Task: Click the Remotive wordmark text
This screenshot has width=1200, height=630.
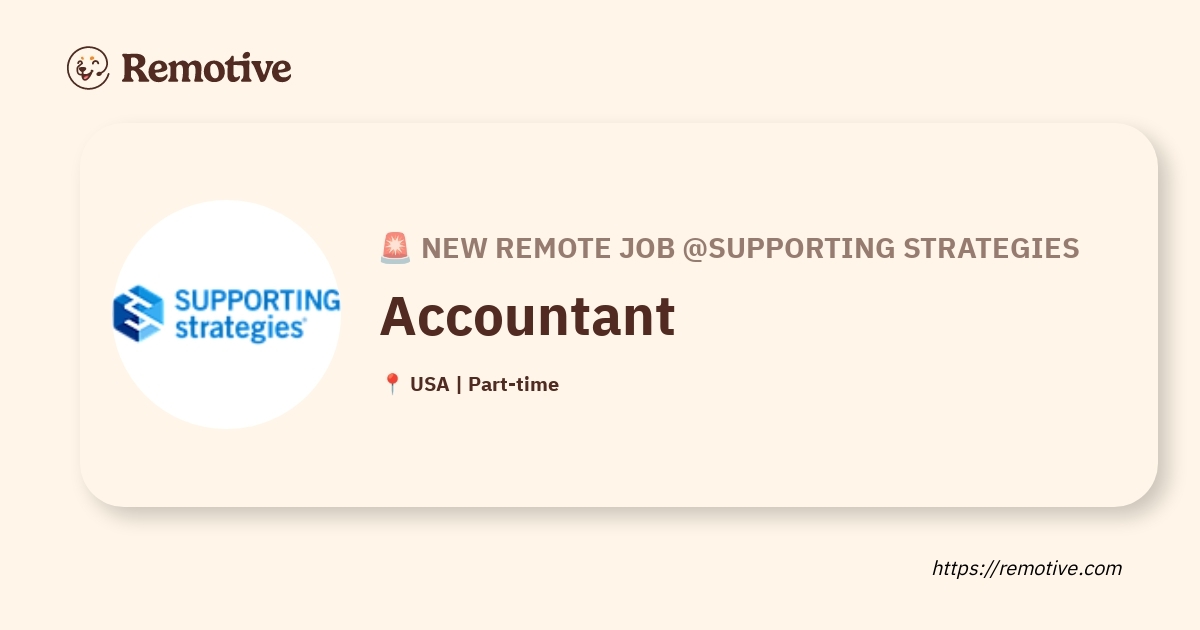Action: (206, 68)
